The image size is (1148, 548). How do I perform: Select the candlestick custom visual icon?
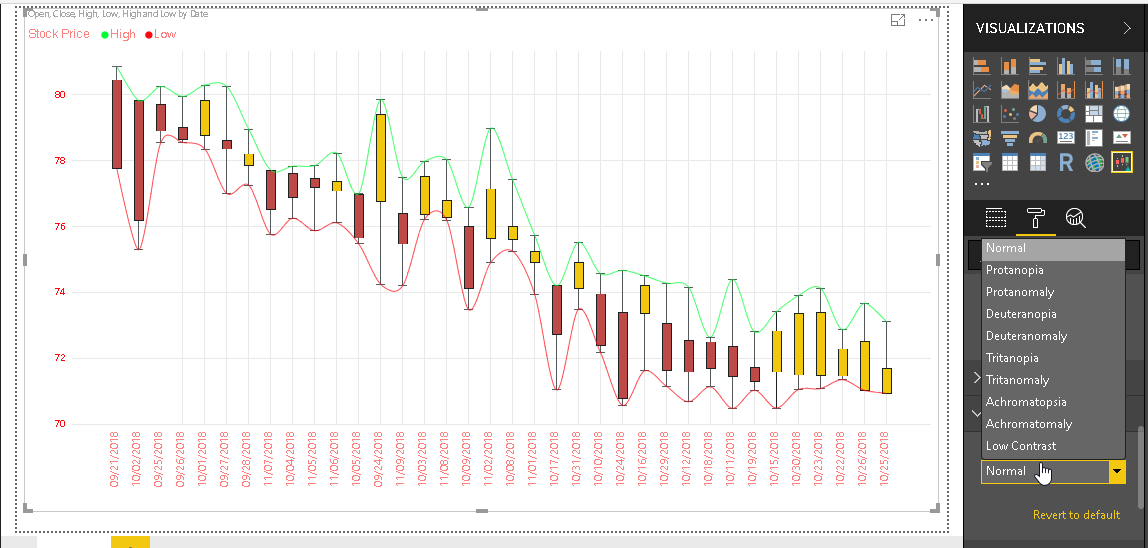click(1122, 162)
